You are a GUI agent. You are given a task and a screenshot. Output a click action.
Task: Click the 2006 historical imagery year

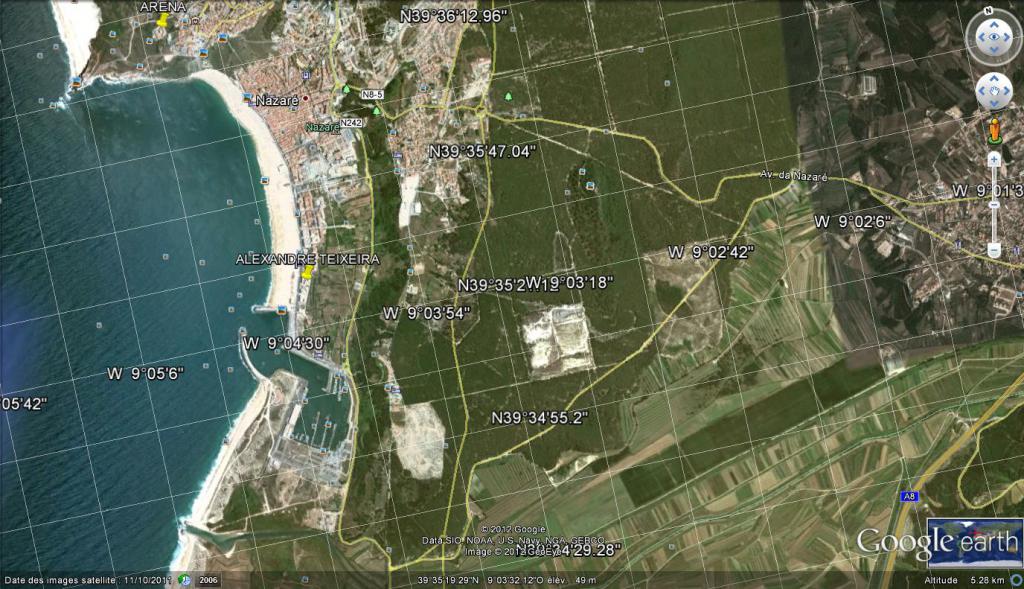click(208, 580)
